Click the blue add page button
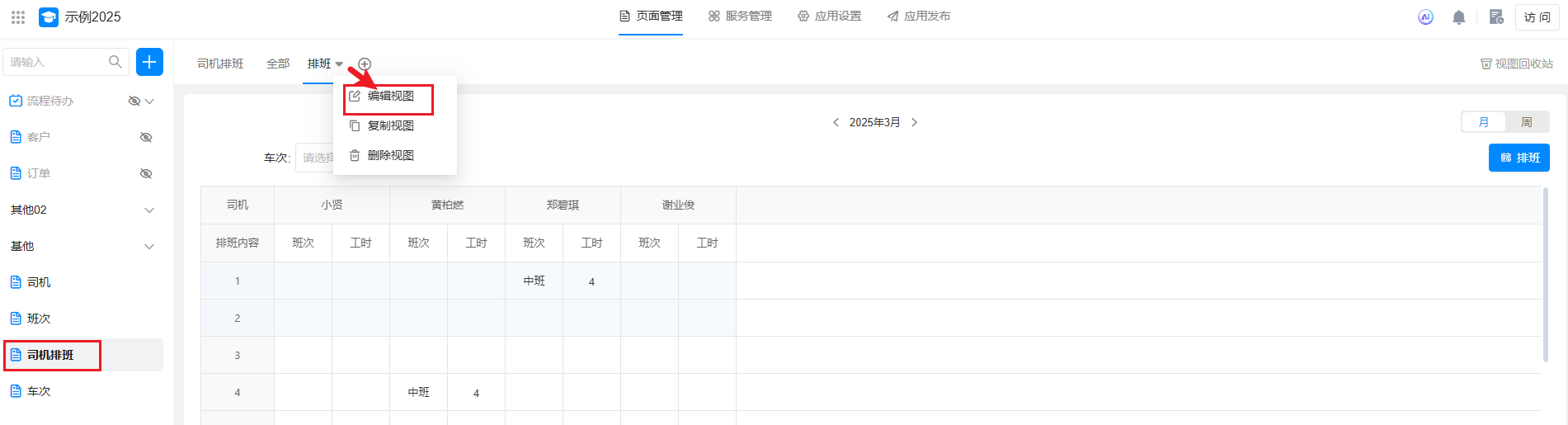The height and width of the screenshot is (425, 1568). tap(149, 62)
